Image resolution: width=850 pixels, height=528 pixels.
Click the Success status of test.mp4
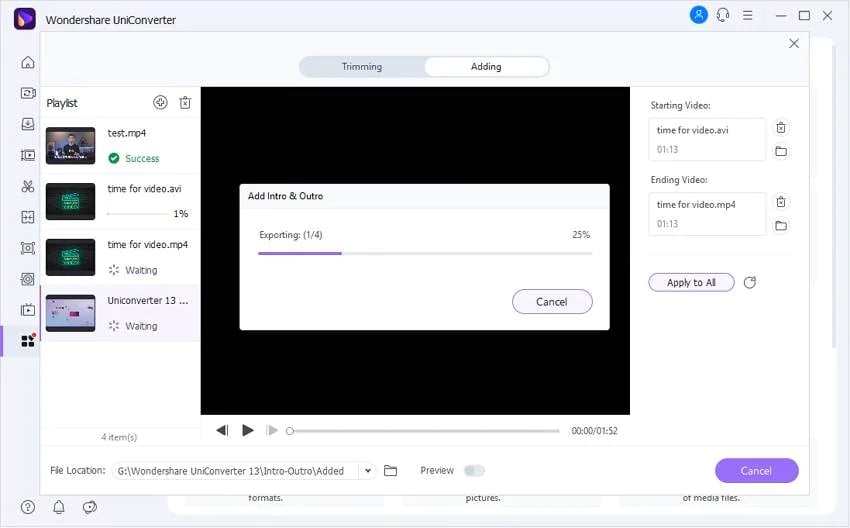click(134, 158)
